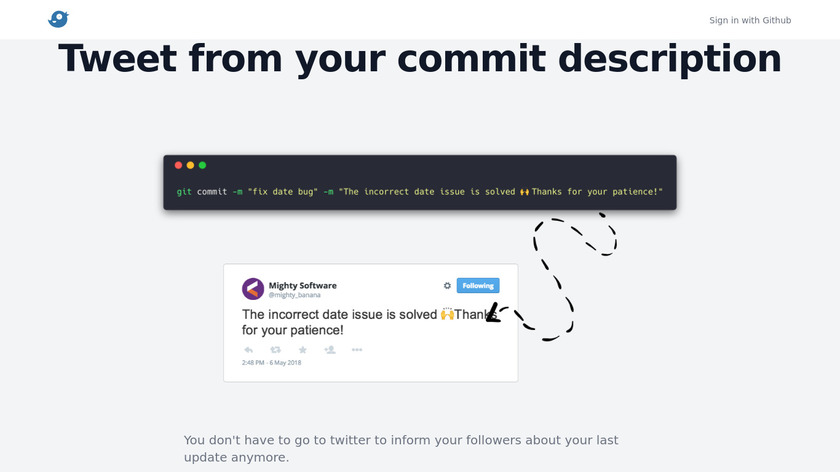Click the add-user follow icon under tweet
This screenshot has width=840, height=472.
tap(330, 349)
